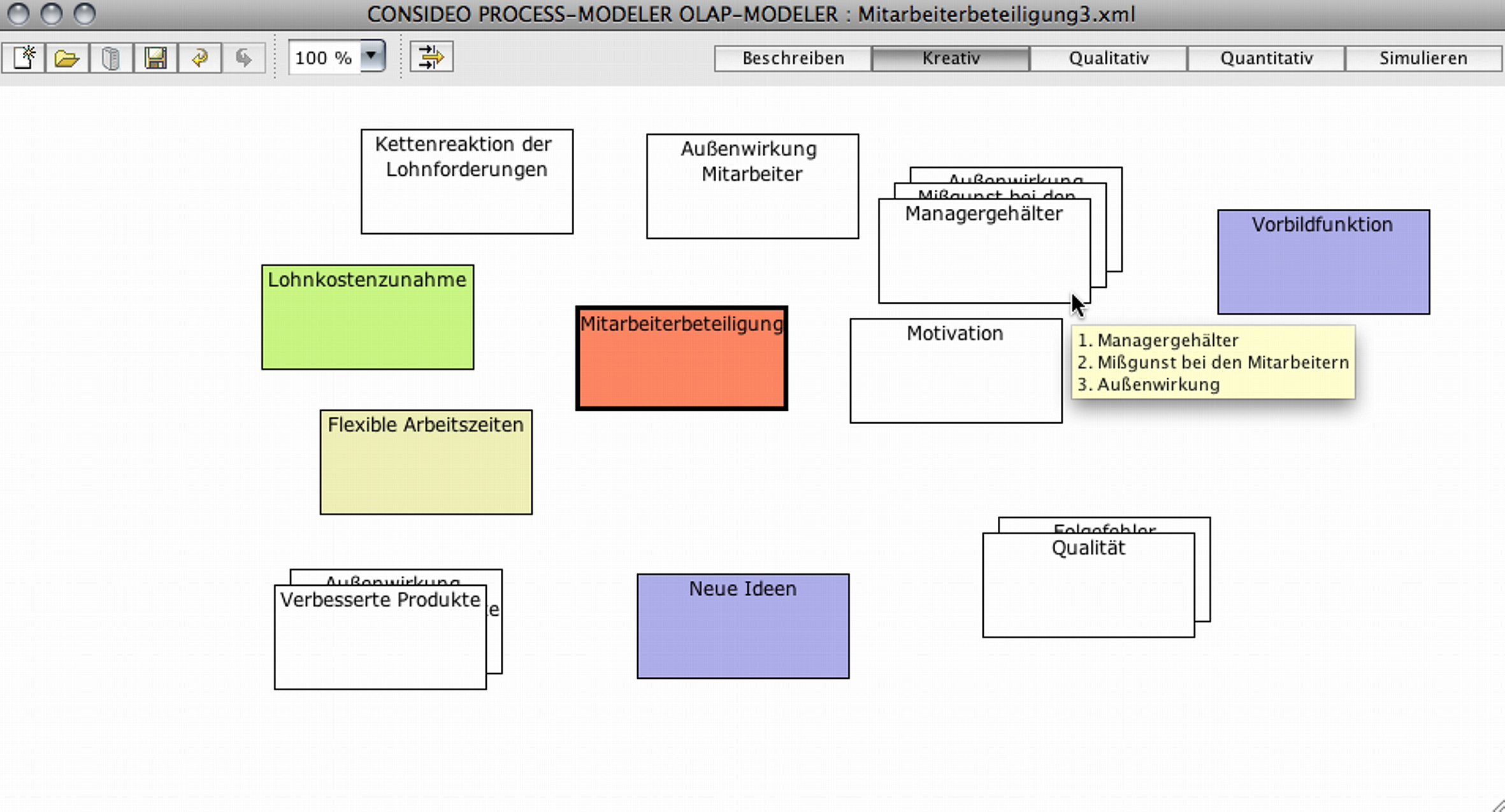Save the model with the floppy disk icon
The image size is (1505, 812).
pos(155,58)
